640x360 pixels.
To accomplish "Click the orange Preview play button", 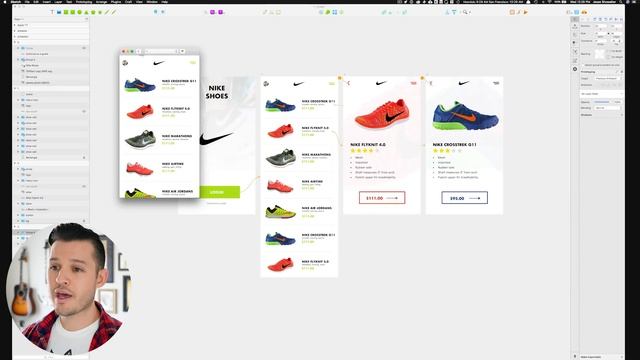I will (526, 12).
